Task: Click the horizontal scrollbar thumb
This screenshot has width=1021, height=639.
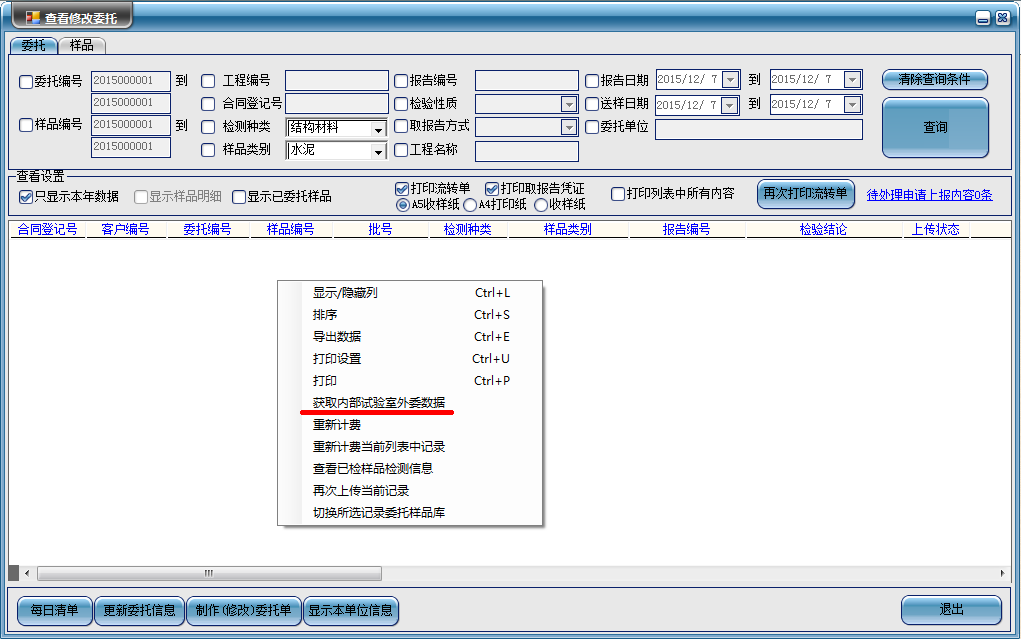Action: click(x=208, y=573)
